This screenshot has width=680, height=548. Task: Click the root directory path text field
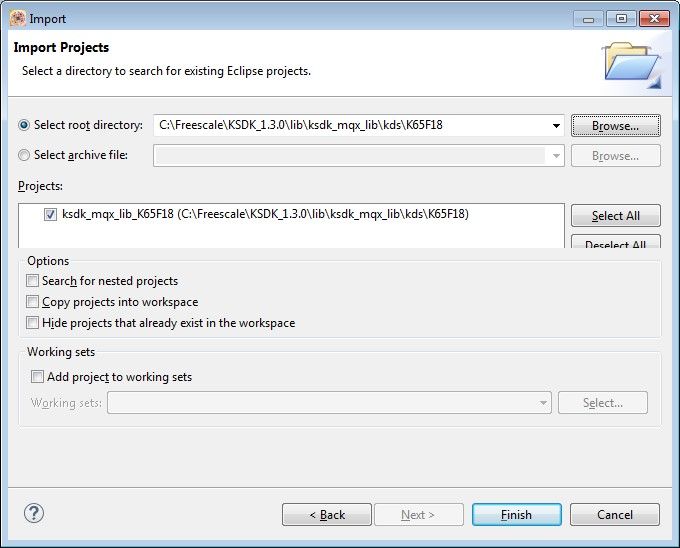click(x=350, y=126)
